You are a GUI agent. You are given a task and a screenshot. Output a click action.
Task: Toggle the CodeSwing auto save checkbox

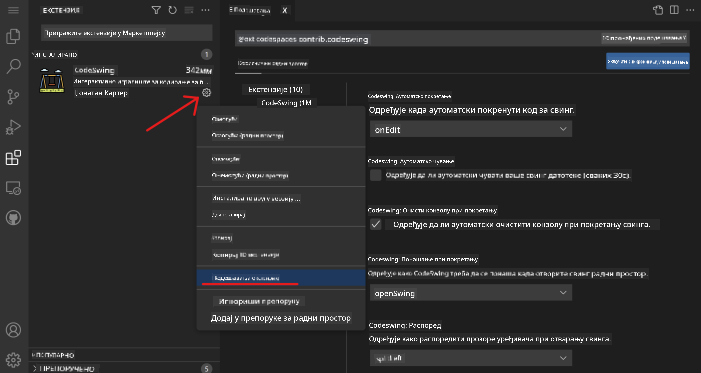pyautogui.click(x=376, y=175)
